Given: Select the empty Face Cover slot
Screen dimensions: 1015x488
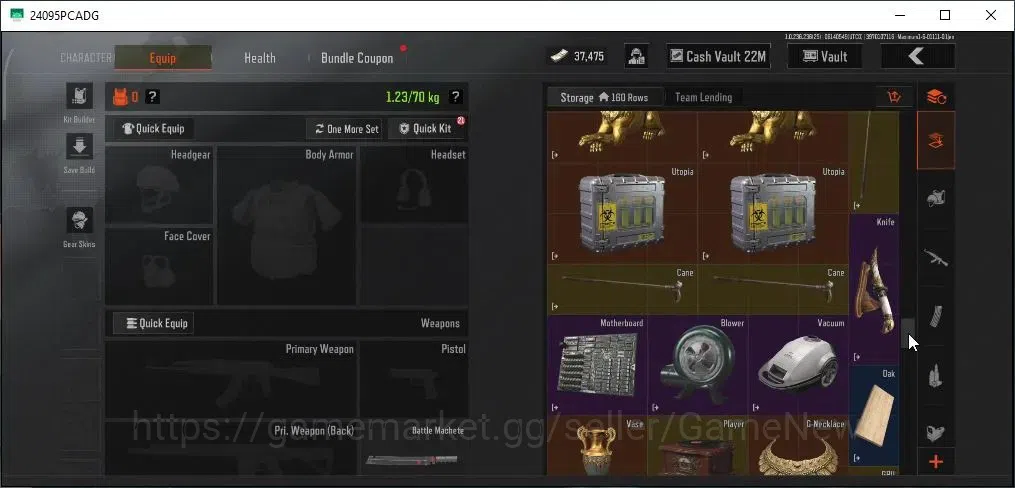Looking at the screenshot, I should click(159, 266).
